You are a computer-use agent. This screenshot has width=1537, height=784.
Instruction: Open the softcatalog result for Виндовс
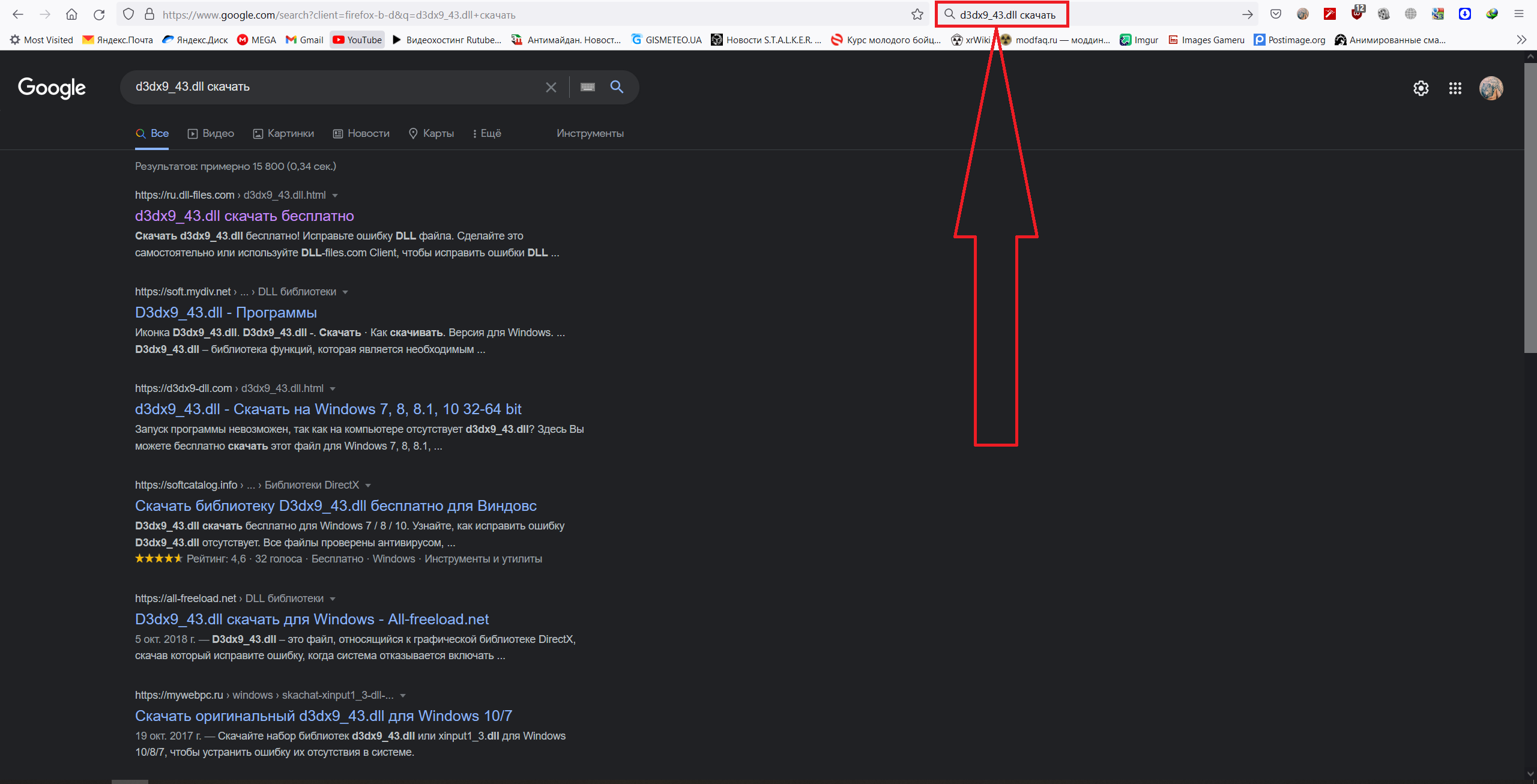tap(336, 505)
